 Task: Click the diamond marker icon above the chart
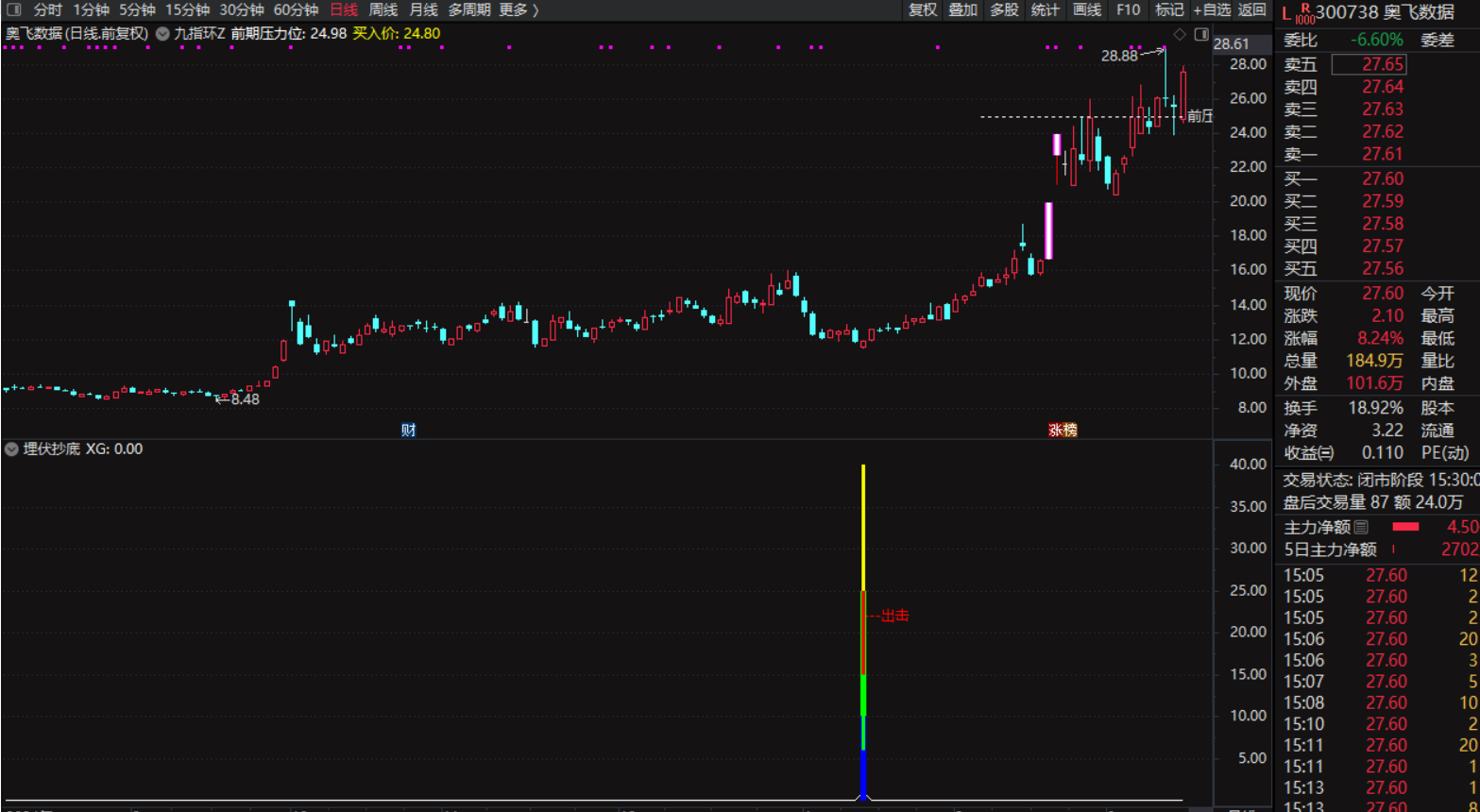pyautogui.click(x=1180, y=34)
